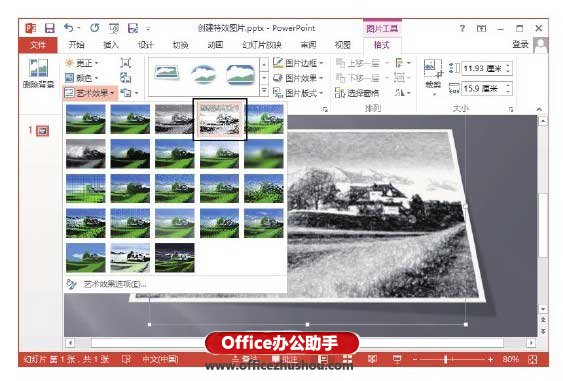Toggle the comments (批注) pane in status bar
Screen dimensions: 563x381
point(285,359)
